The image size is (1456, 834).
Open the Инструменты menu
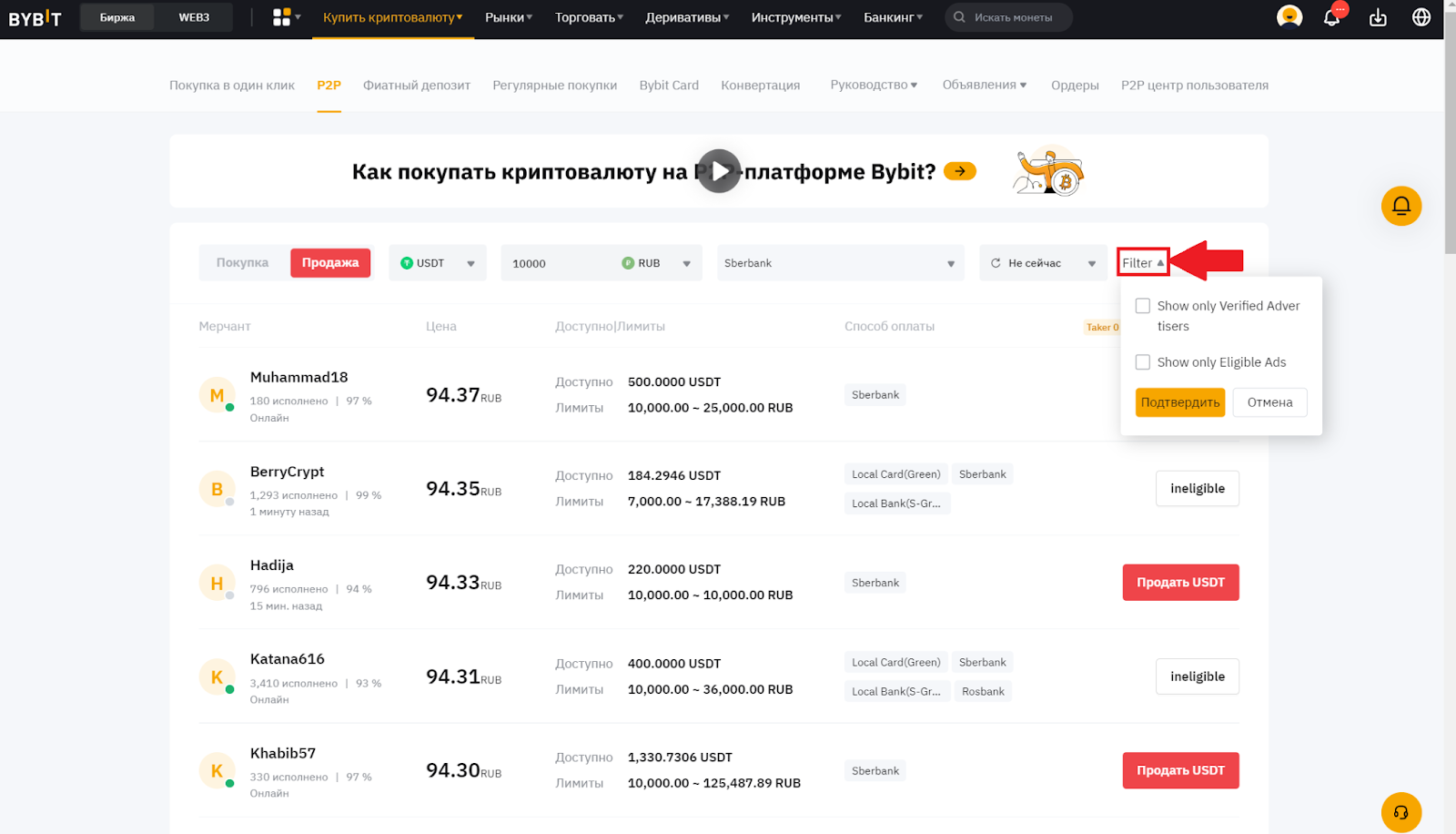pyautogui.click(x=796, y=17)
